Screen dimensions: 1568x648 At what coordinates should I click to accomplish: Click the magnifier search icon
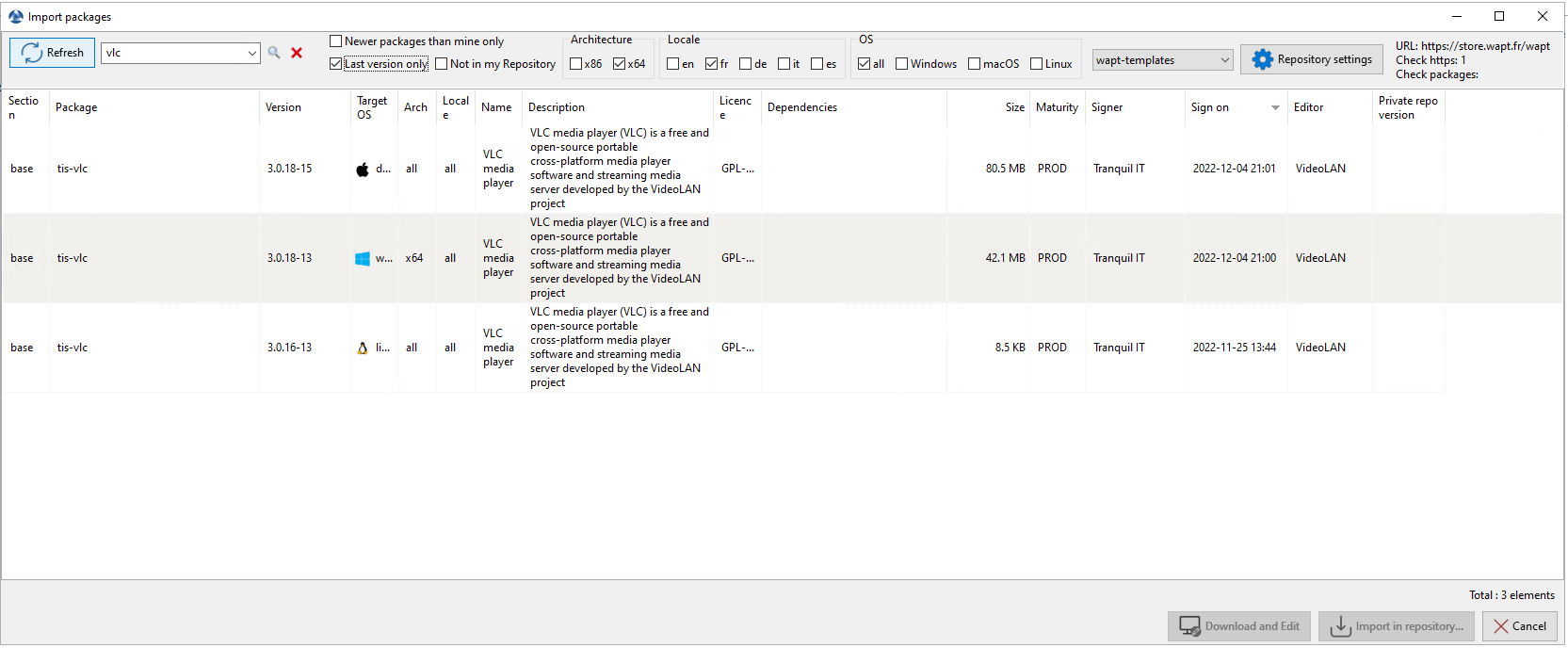274,53
